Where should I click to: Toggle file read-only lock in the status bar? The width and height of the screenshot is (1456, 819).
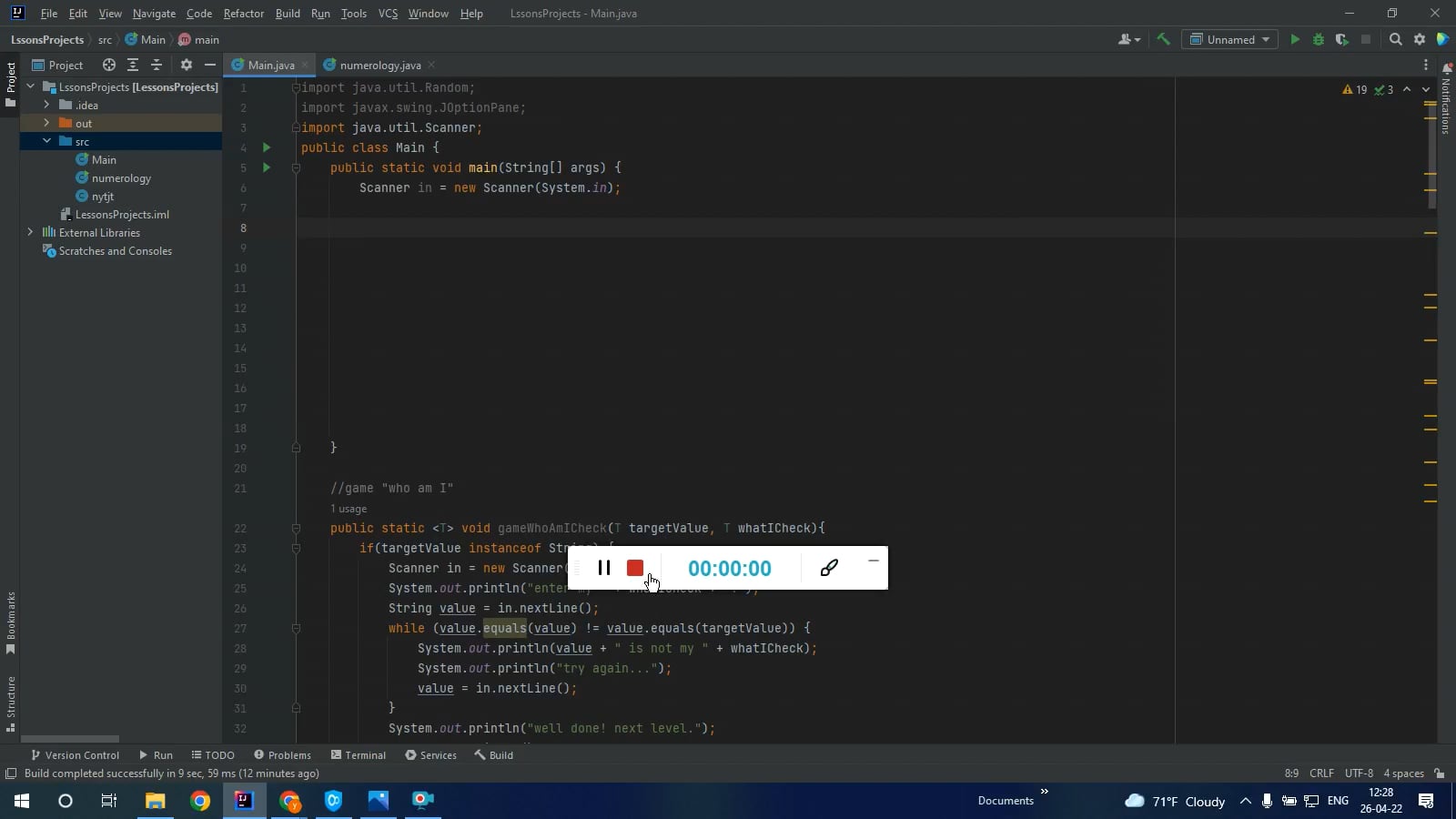pyautogui.click(x=1439, y=773)
